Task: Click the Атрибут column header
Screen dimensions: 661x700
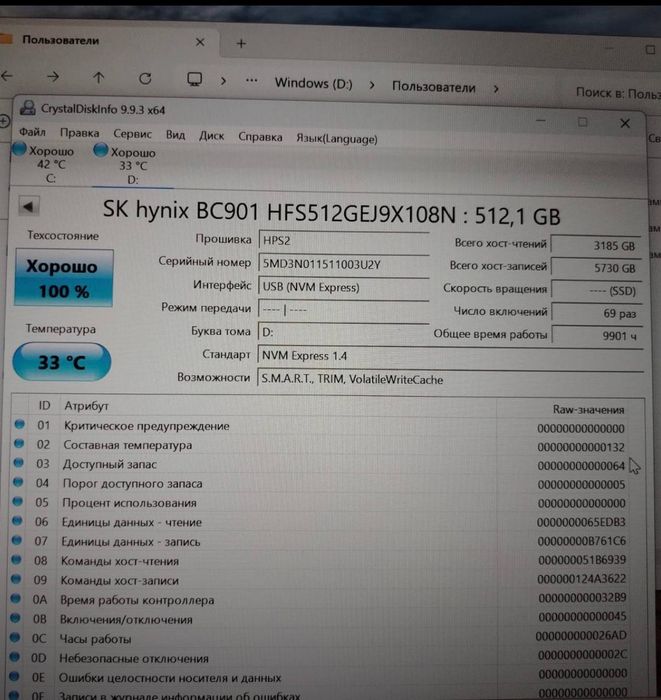Action: click(x=87, y=406)
